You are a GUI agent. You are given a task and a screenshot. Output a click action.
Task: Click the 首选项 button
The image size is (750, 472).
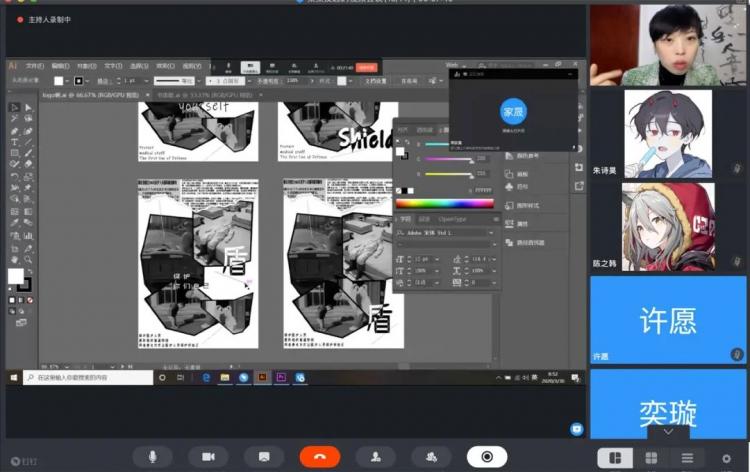(x=409, y=81)
